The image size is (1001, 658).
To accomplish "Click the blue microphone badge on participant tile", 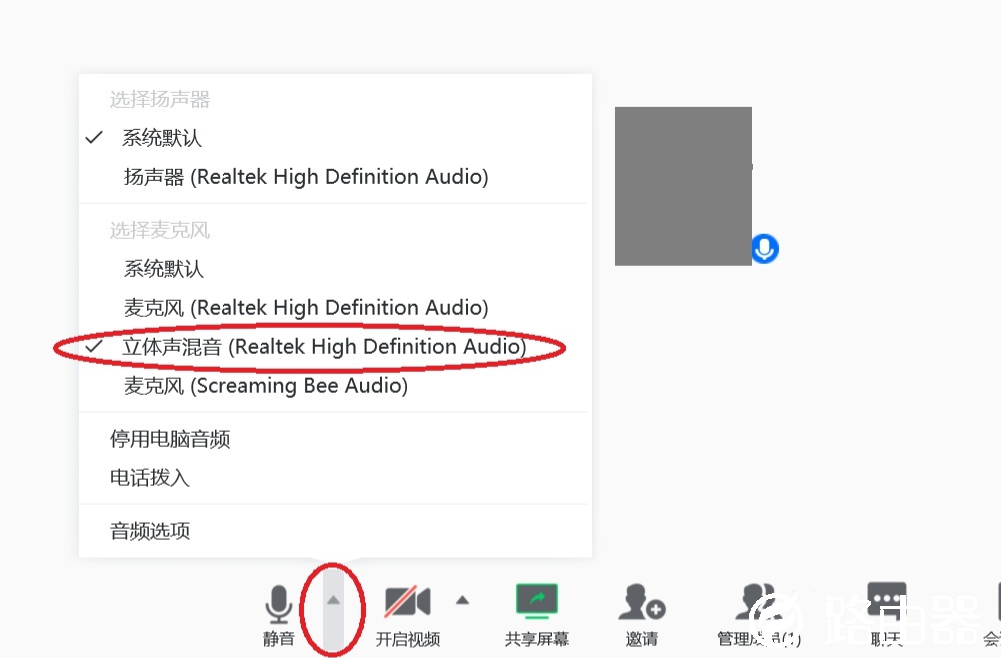I will [765, 249].
